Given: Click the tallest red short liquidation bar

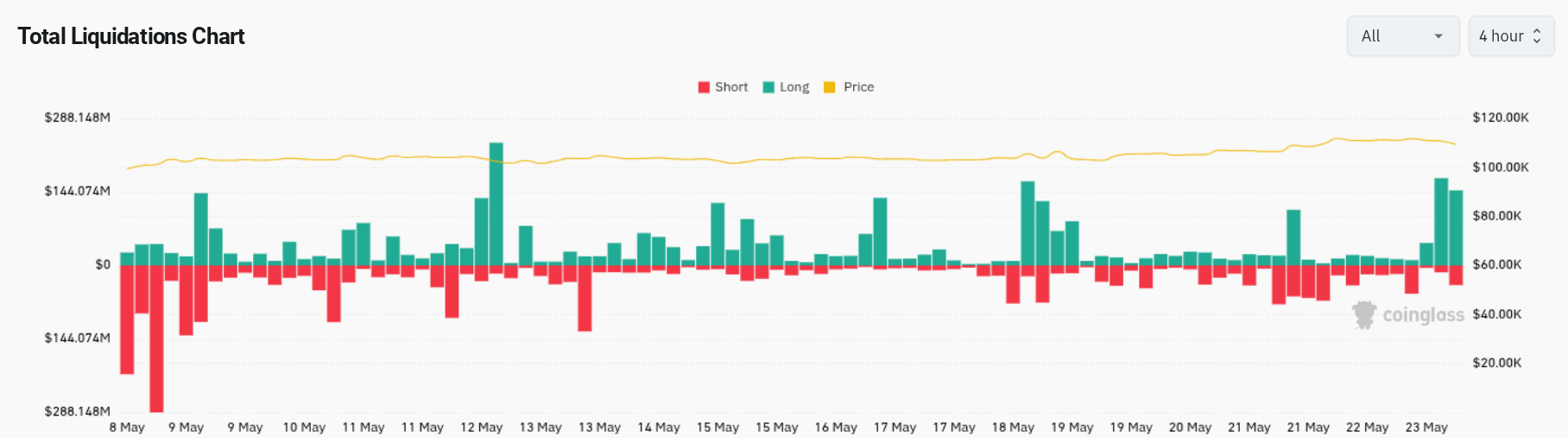Looking at the screenshot, I should pyautogui.click(x=156, y=339).
